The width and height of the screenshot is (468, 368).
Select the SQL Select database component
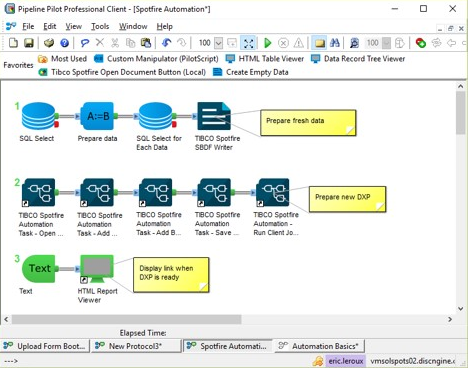point(38,116)
